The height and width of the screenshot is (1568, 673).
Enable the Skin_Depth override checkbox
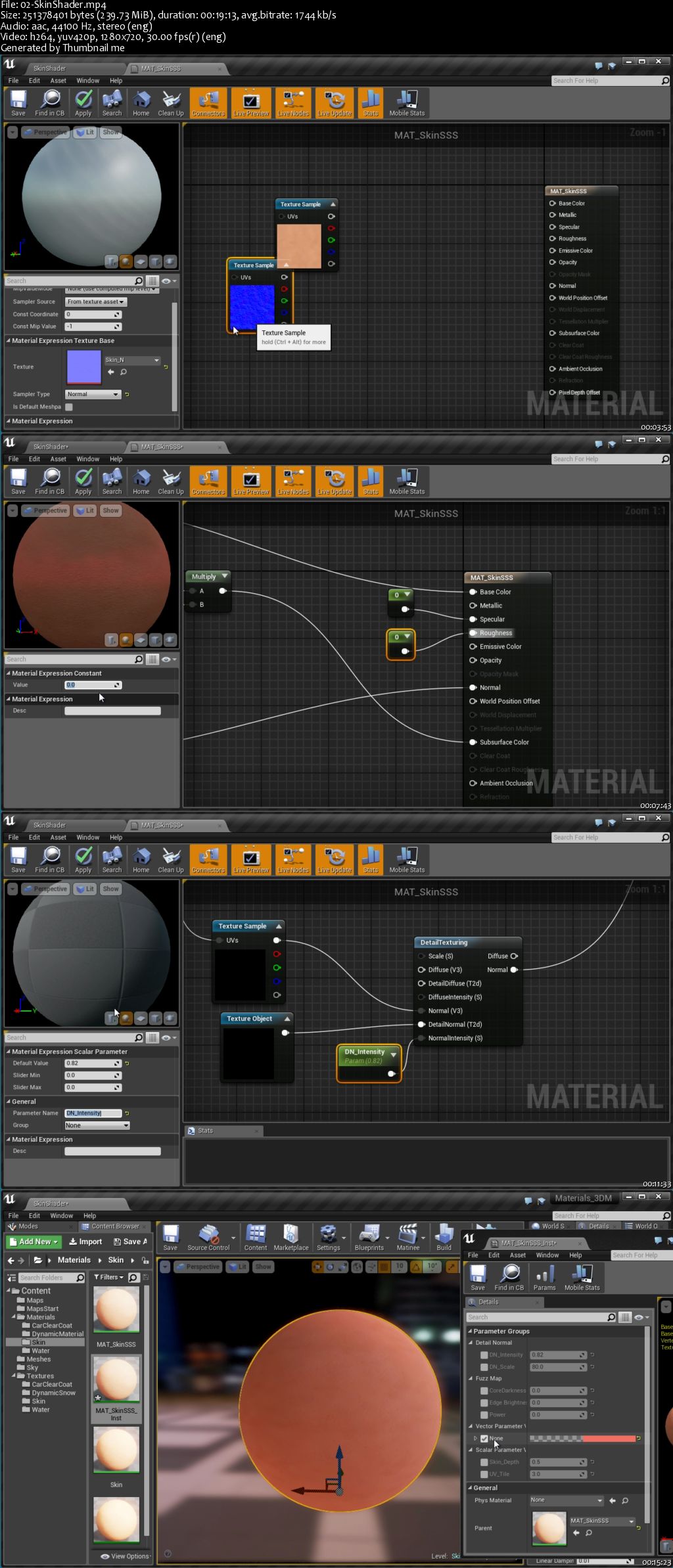click(x=484, y=1462)
